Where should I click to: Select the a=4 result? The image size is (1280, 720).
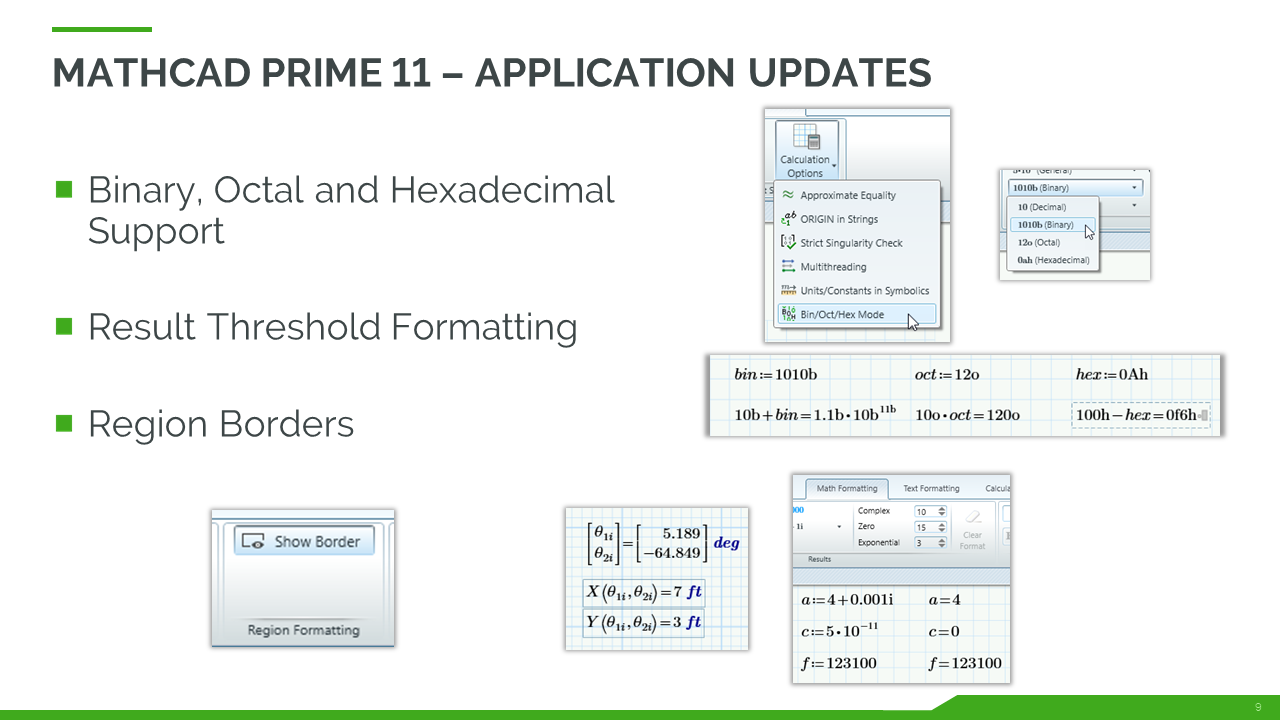click(945, 600)
